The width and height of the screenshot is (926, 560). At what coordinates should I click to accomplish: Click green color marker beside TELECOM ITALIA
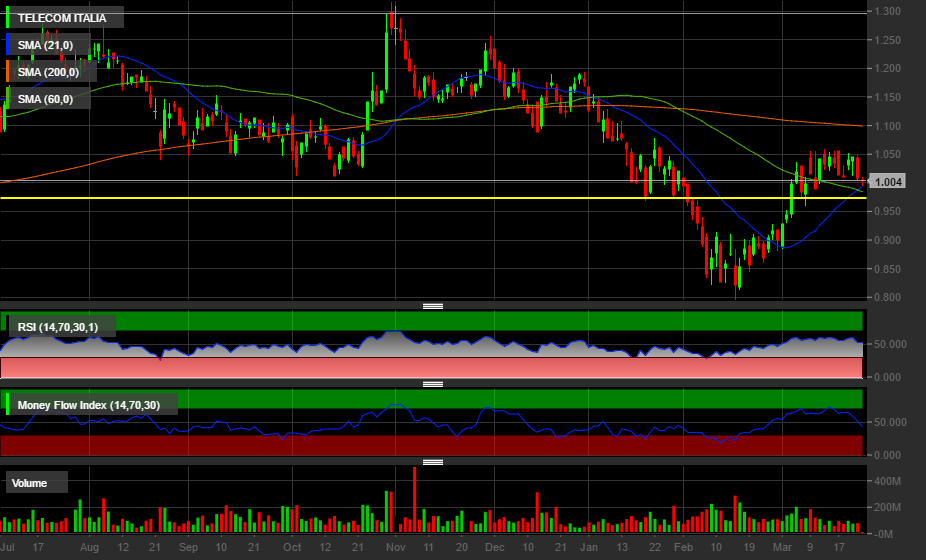pos(7,17)
